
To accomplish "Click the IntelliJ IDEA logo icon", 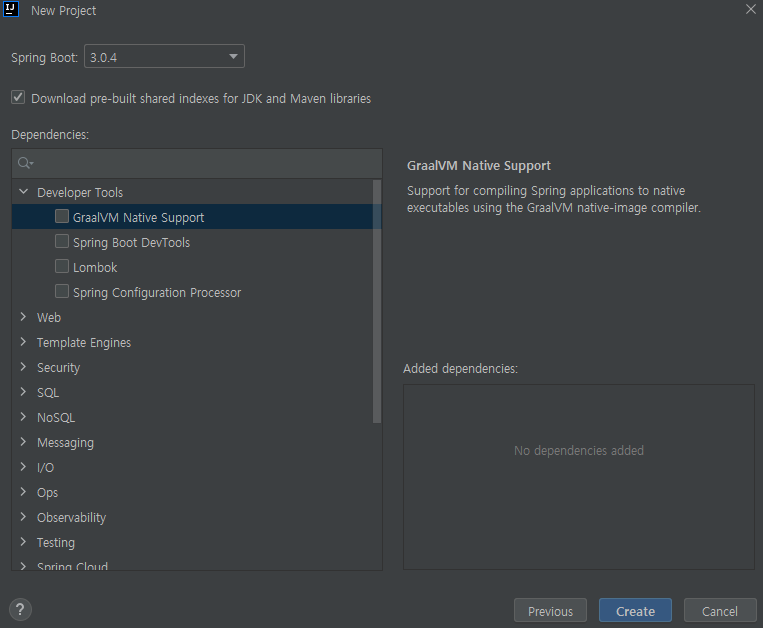I will pos(11,9).
